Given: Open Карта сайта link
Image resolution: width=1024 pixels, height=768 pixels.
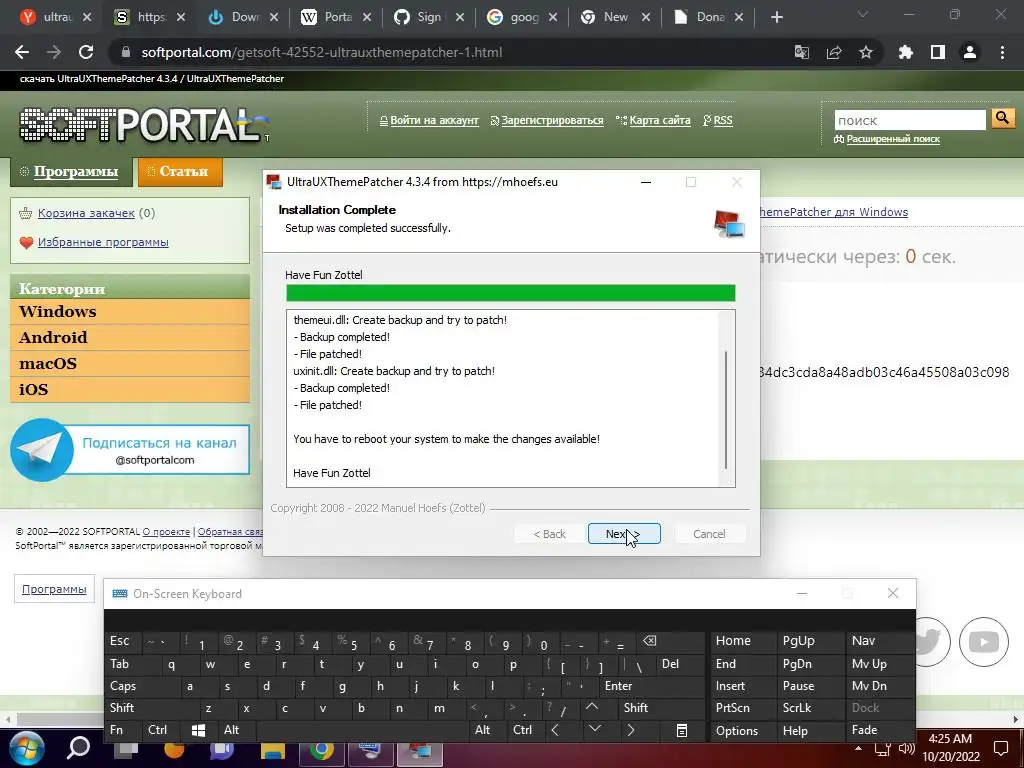Looking at the screenshot, I should 660,120.
